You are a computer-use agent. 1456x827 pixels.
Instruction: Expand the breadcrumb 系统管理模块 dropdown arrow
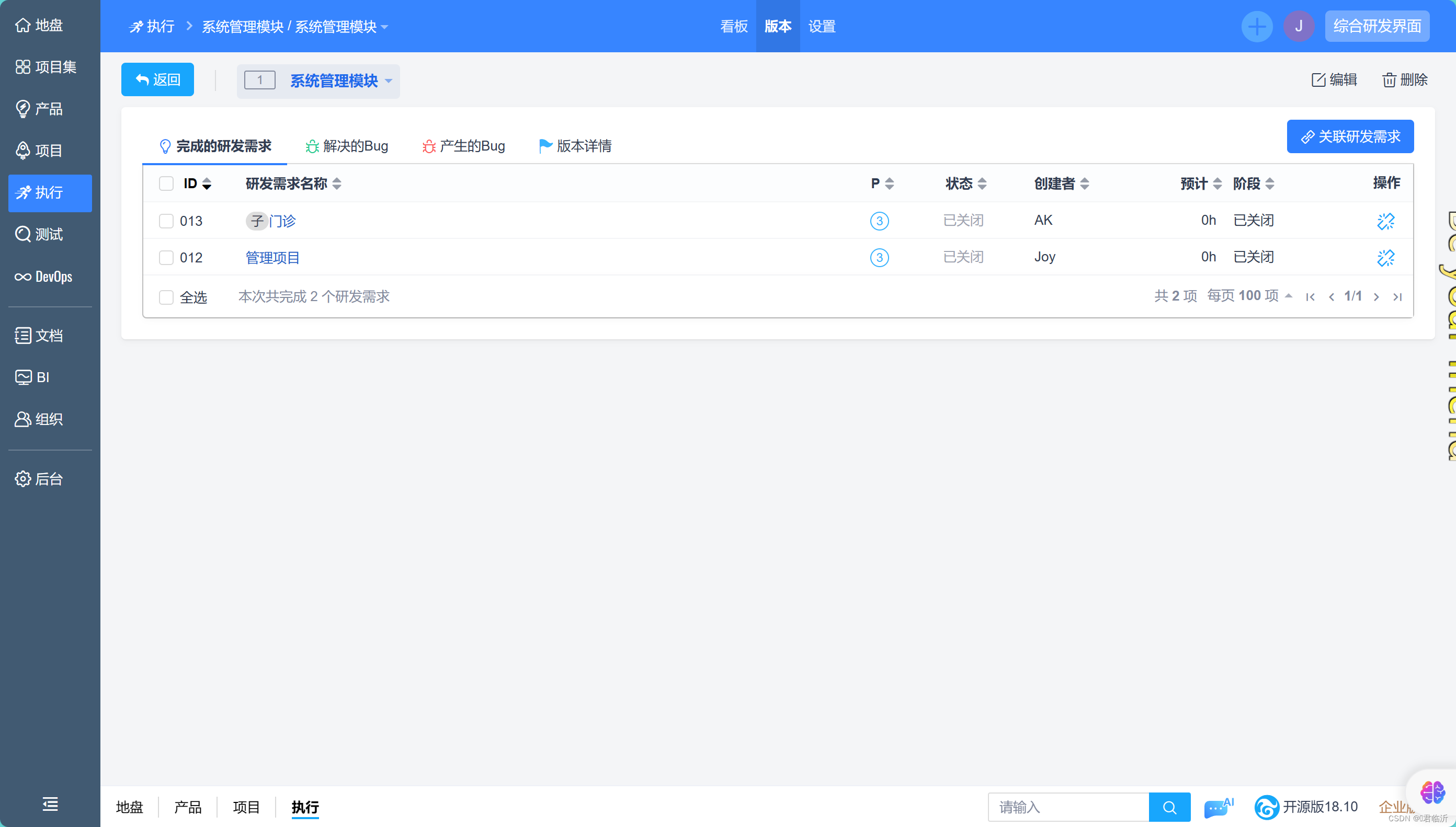384,27
